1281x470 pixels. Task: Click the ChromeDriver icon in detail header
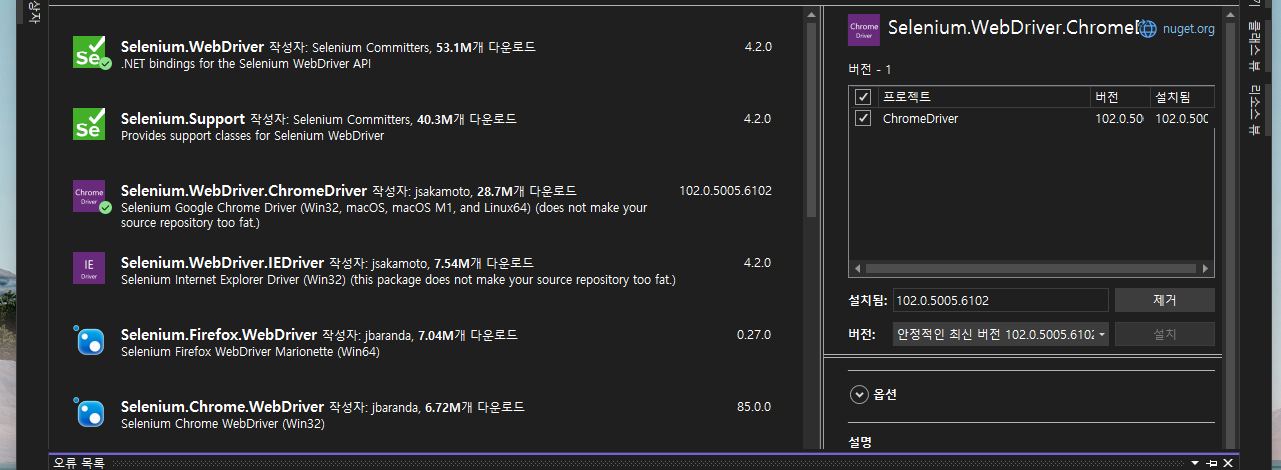pyautogui.click(x=864, y=29)
